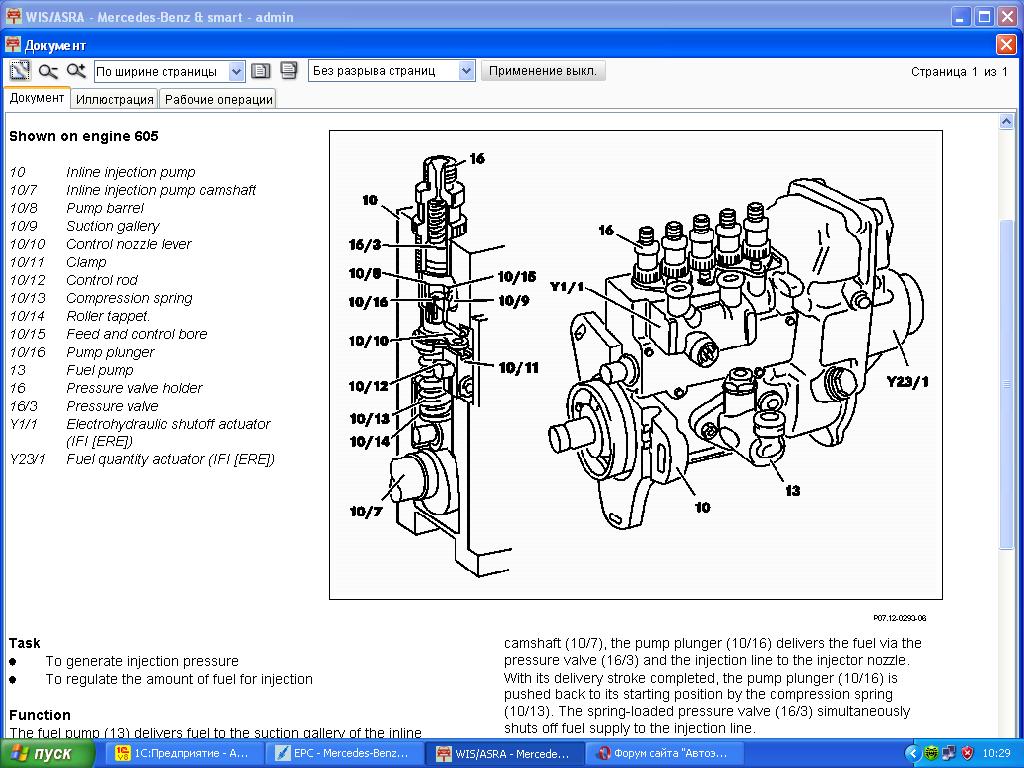This screenshot has width=1024, height=768.
Task: Click the taskbar clock showing 10:29
Action: (996, 754)
